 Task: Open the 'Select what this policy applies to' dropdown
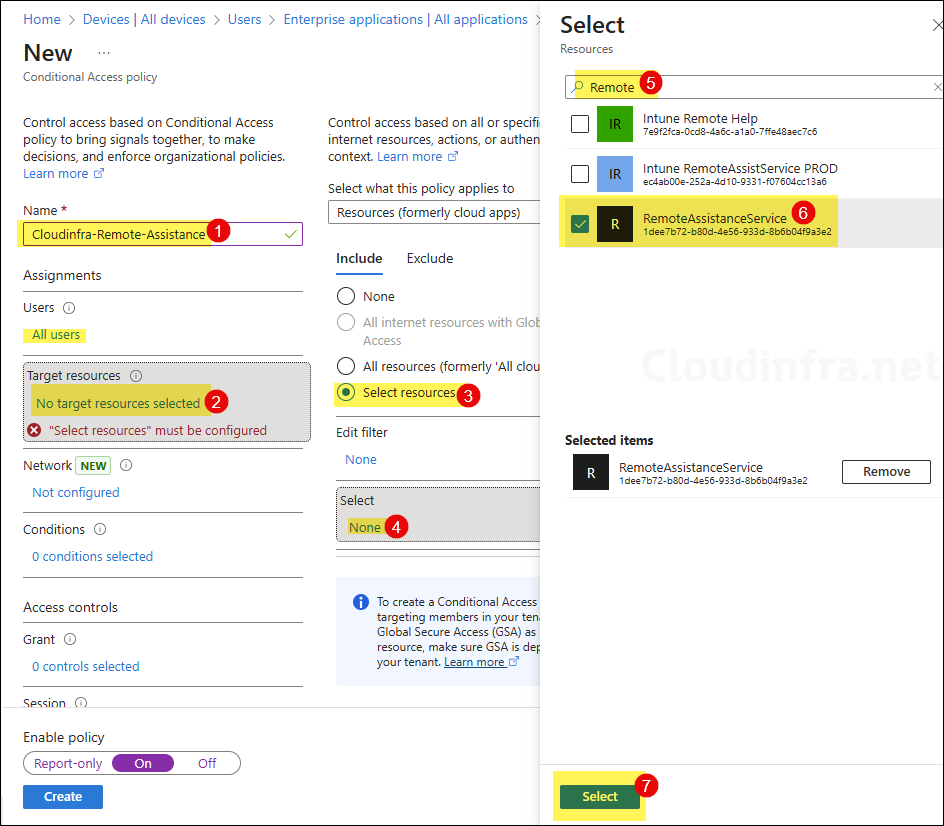point(434,212)
